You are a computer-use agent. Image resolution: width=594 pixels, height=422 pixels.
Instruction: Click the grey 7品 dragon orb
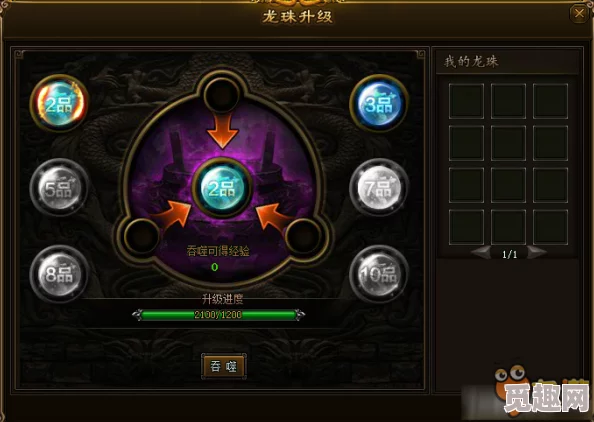[x=379, y=188]
